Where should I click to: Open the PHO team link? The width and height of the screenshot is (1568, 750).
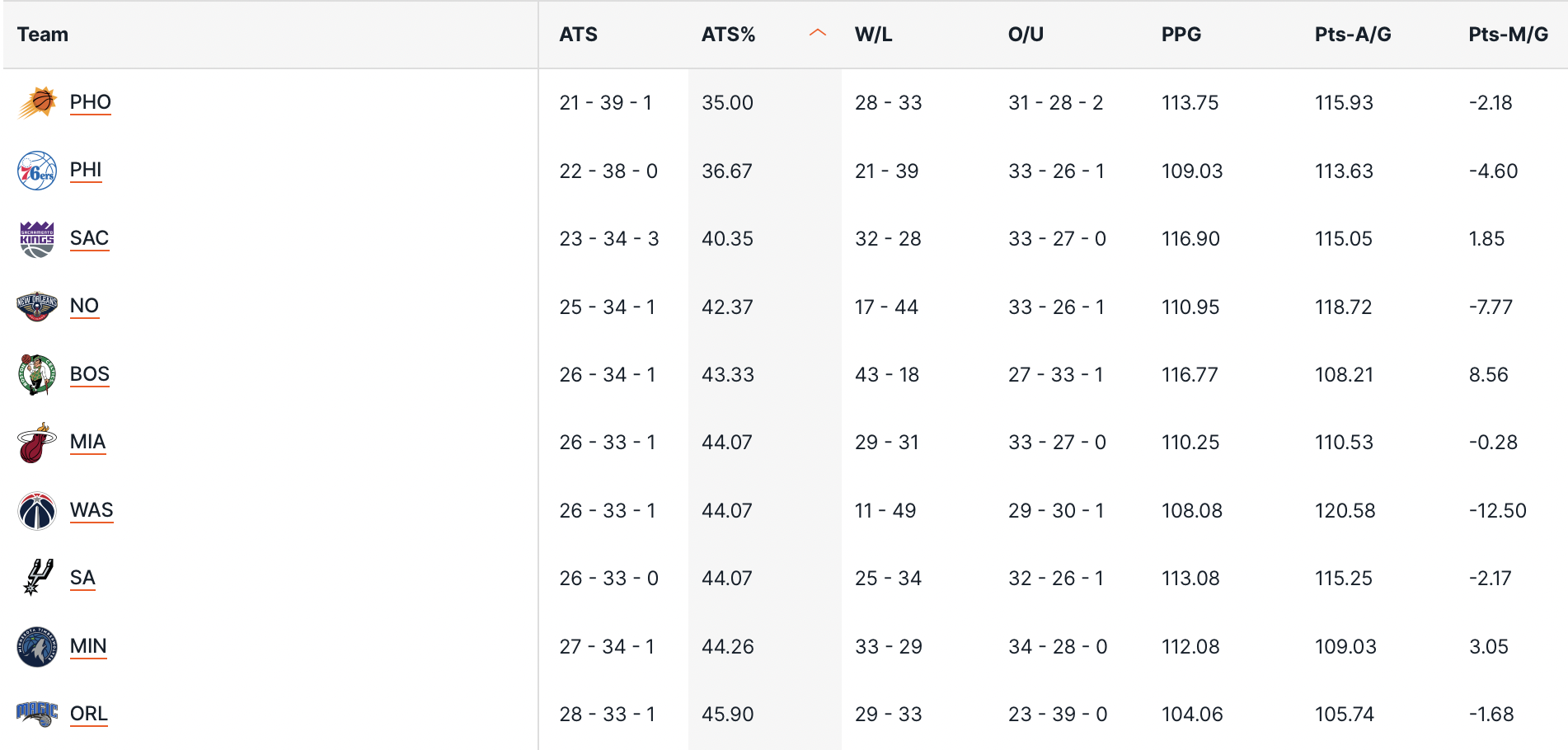90,102
